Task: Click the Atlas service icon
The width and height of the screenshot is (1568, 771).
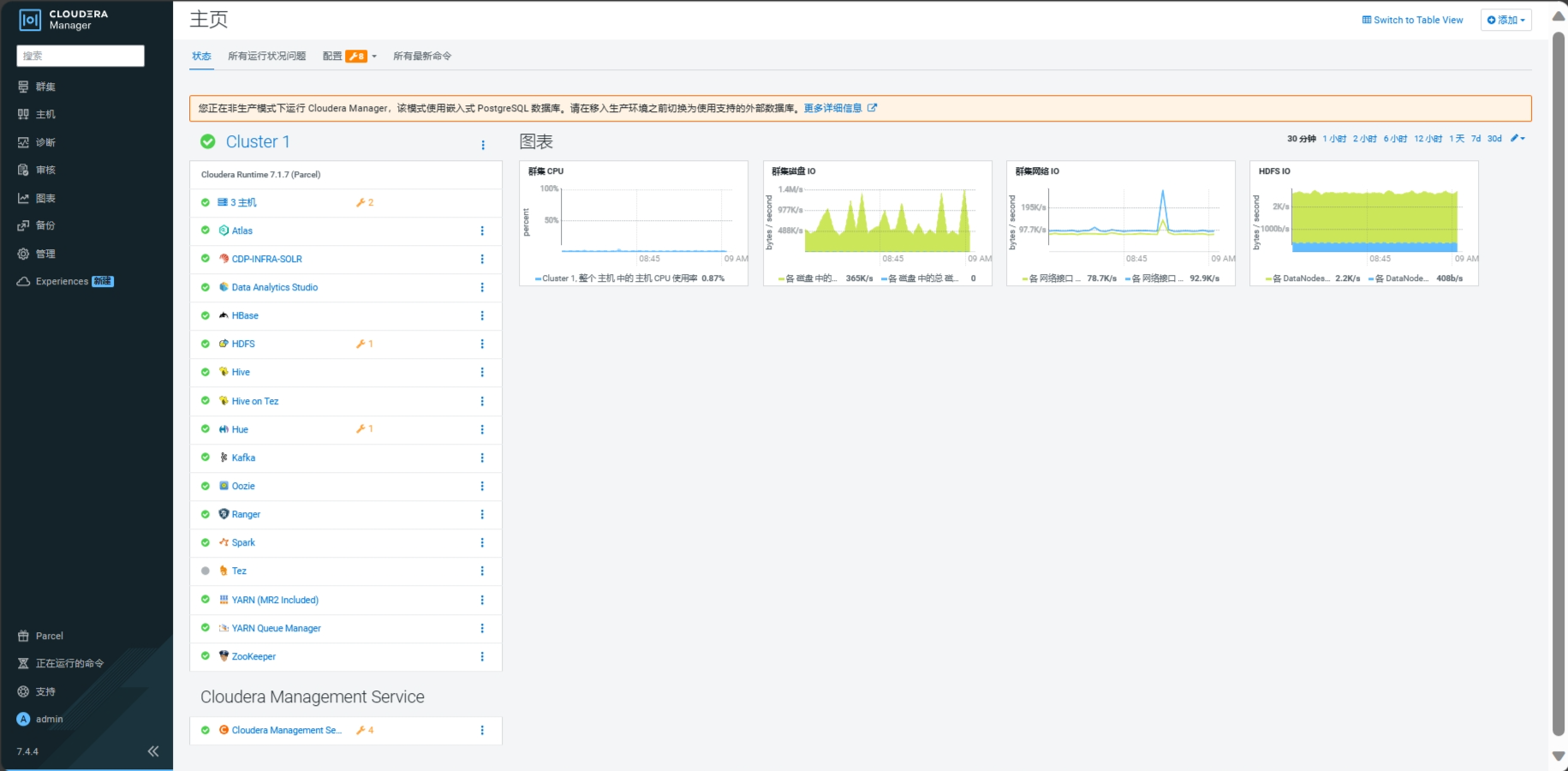Action: (x=224, y=230)
